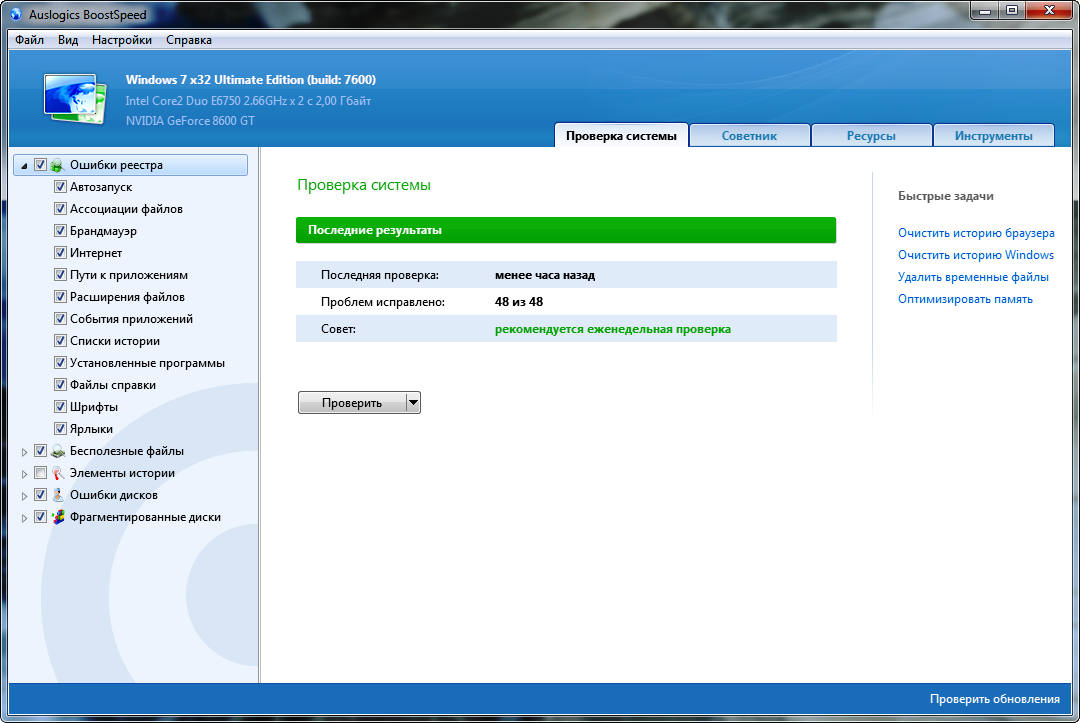Switch to the Ресурсы tab
This screenshot has width=1080, height=723.
click(x=871, y=136)
